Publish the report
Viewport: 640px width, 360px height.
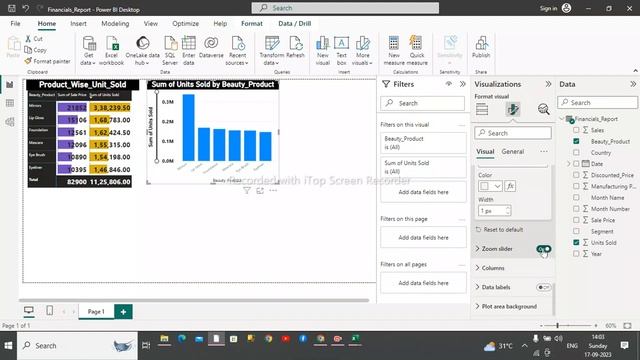[481, 47]
